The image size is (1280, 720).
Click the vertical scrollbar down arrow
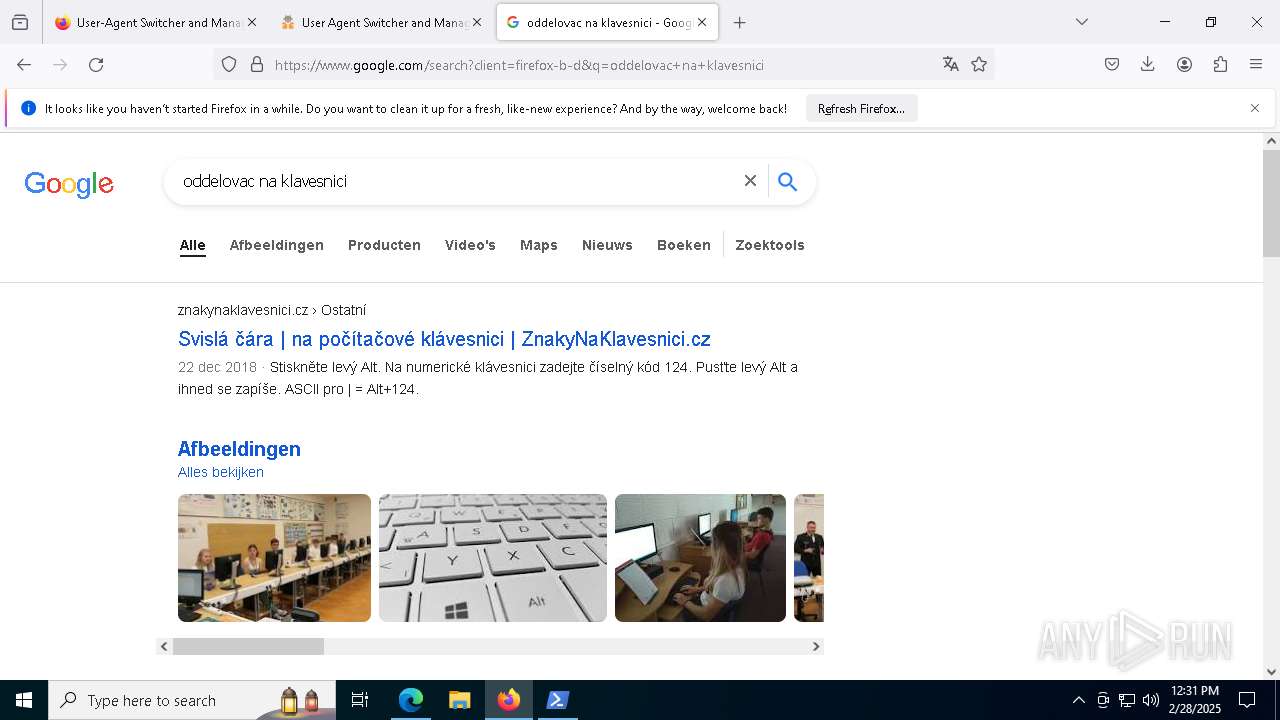click(x=1271, y=672)
